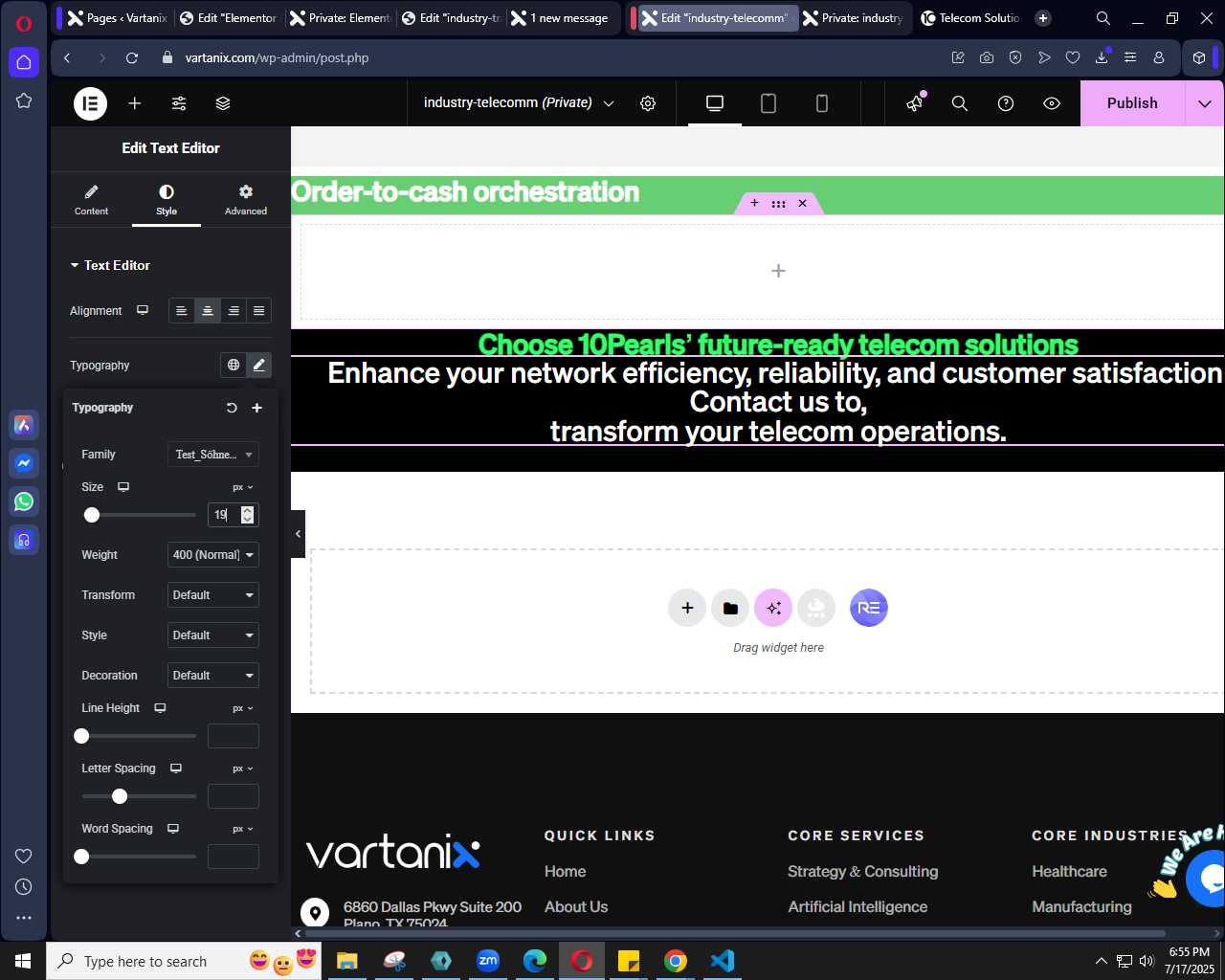This screenshot has width=1225, height=980.
Task: Align text center
Action: pos(208,311)
